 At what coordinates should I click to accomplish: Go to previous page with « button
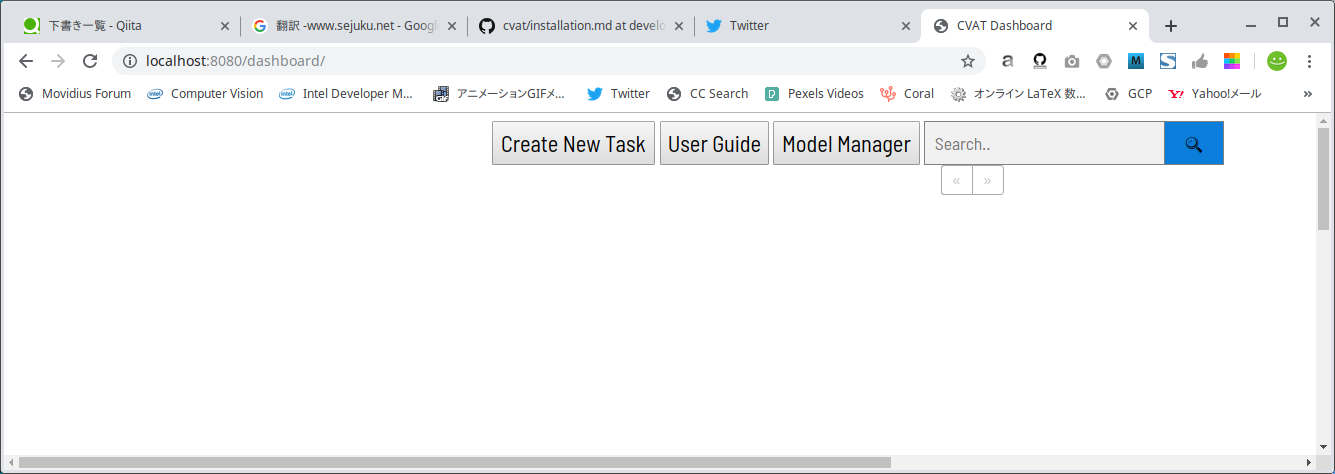957,180
